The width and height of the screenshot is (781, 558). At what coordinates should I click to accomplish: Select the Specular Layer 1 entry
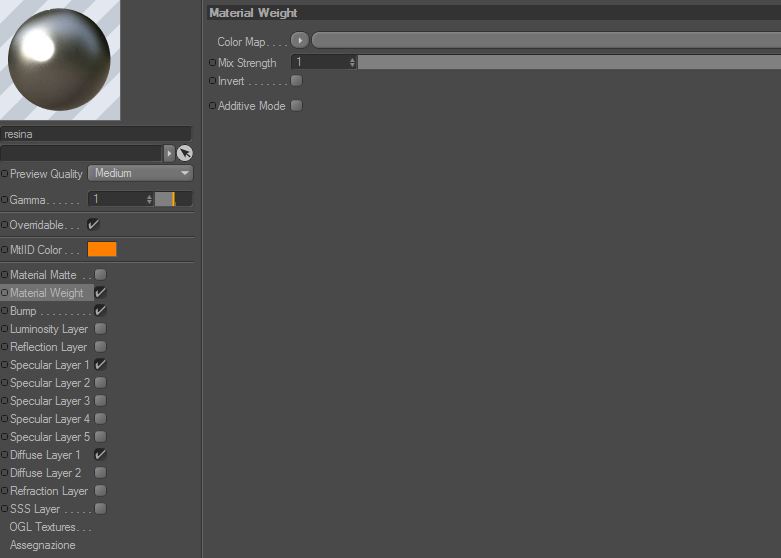49,365
